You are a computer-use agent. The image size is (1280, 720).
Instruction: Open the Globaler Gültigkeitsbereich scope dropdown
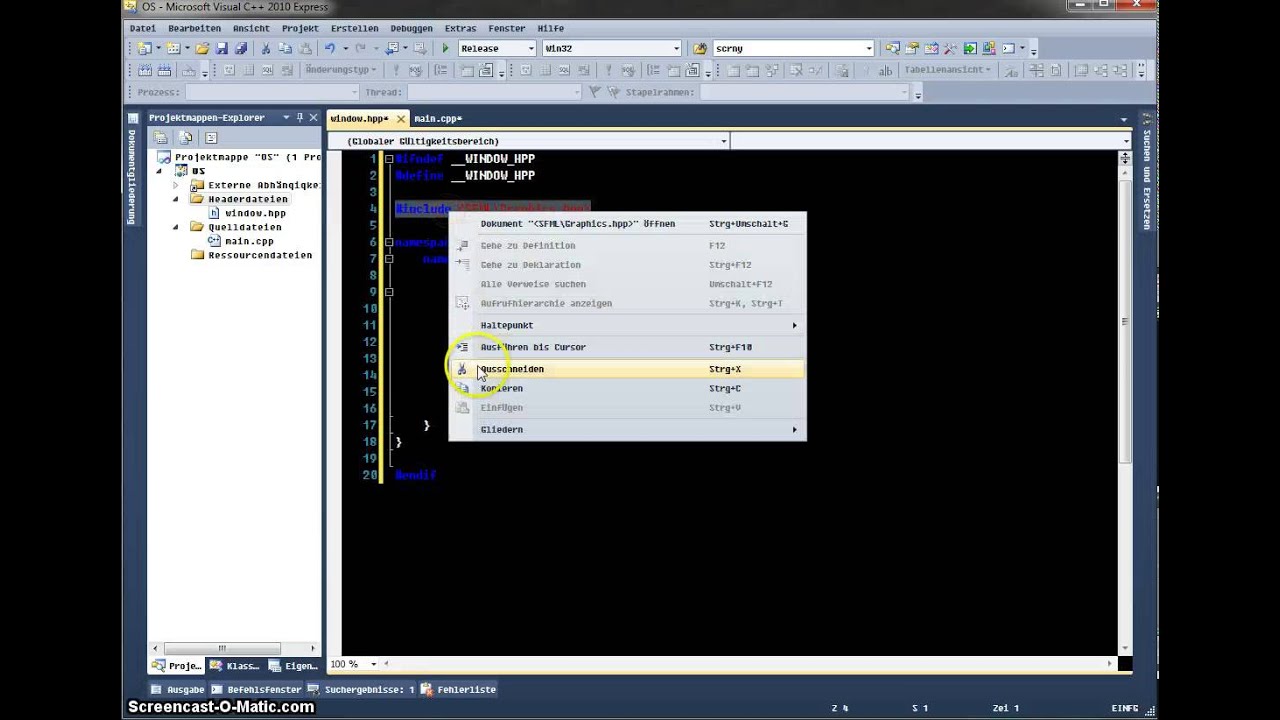coord(724,141)
